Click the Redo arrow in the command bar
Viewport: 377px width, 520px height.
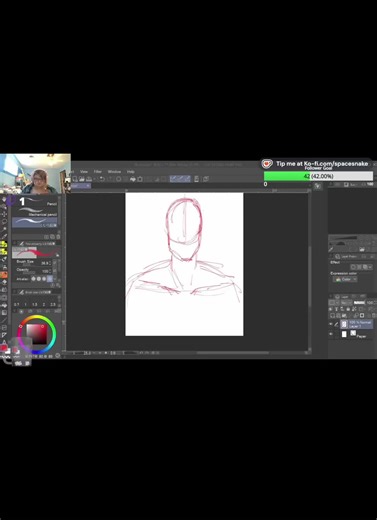(x=110, y=179)
